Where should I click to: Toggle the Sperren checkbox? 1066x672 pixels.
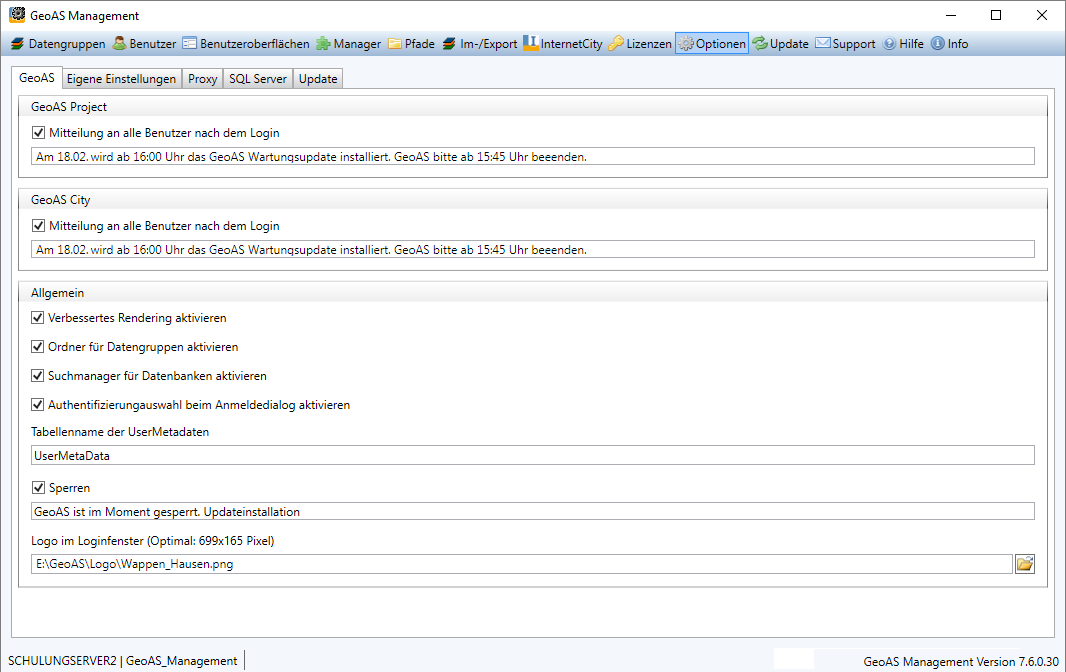[39, 488]
